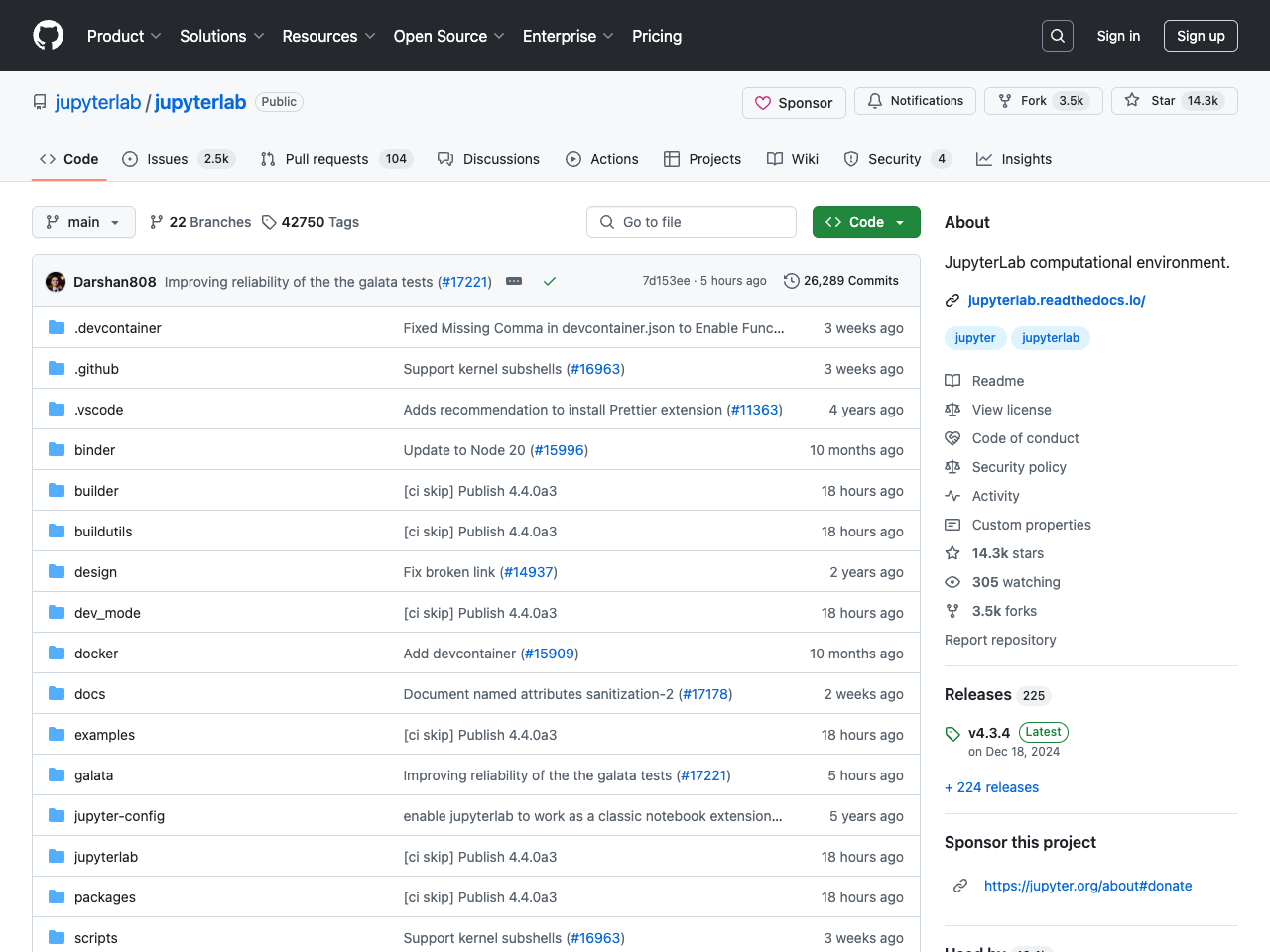The image size is (1270, 952).
Task: Click the .github folder icon
Action: pyautogui.click(x=57, y=368)
